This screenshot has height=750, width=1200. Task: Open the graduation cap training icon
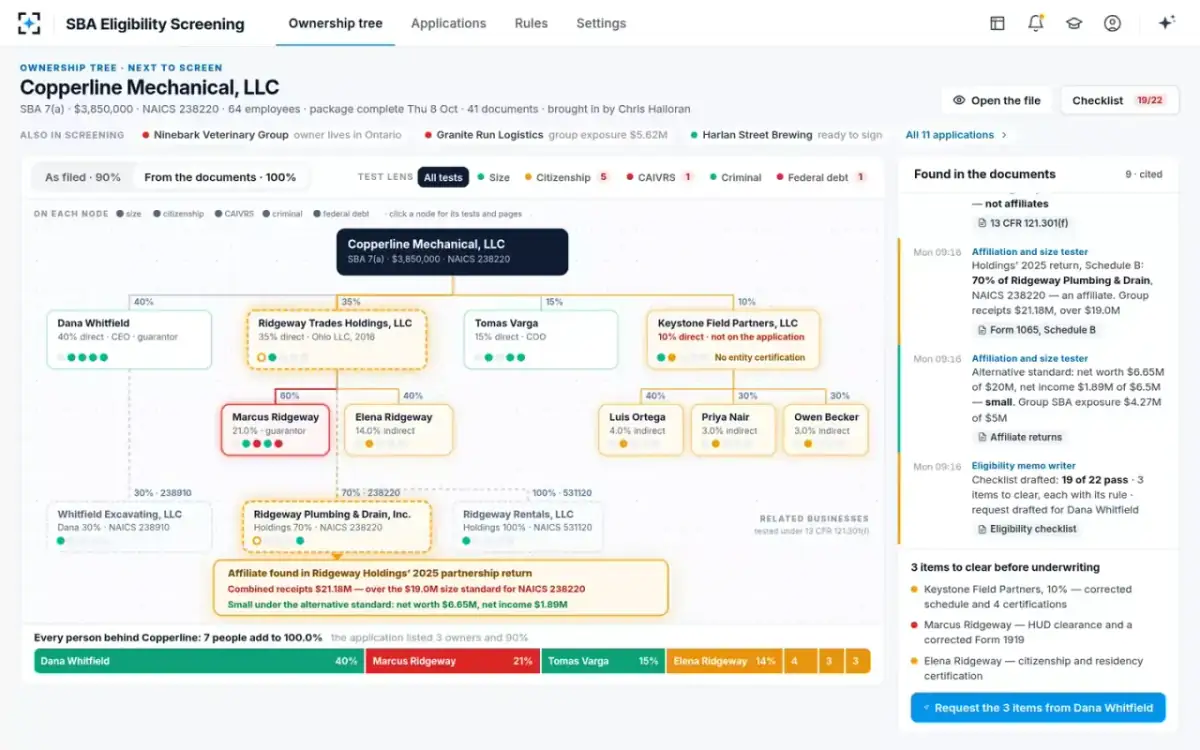point(1074,23)
